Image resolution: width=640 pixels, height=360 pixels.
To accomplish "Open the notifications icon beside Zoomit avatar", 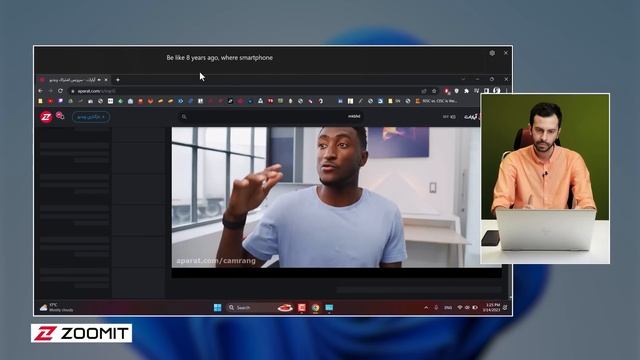I will [60, 116].
